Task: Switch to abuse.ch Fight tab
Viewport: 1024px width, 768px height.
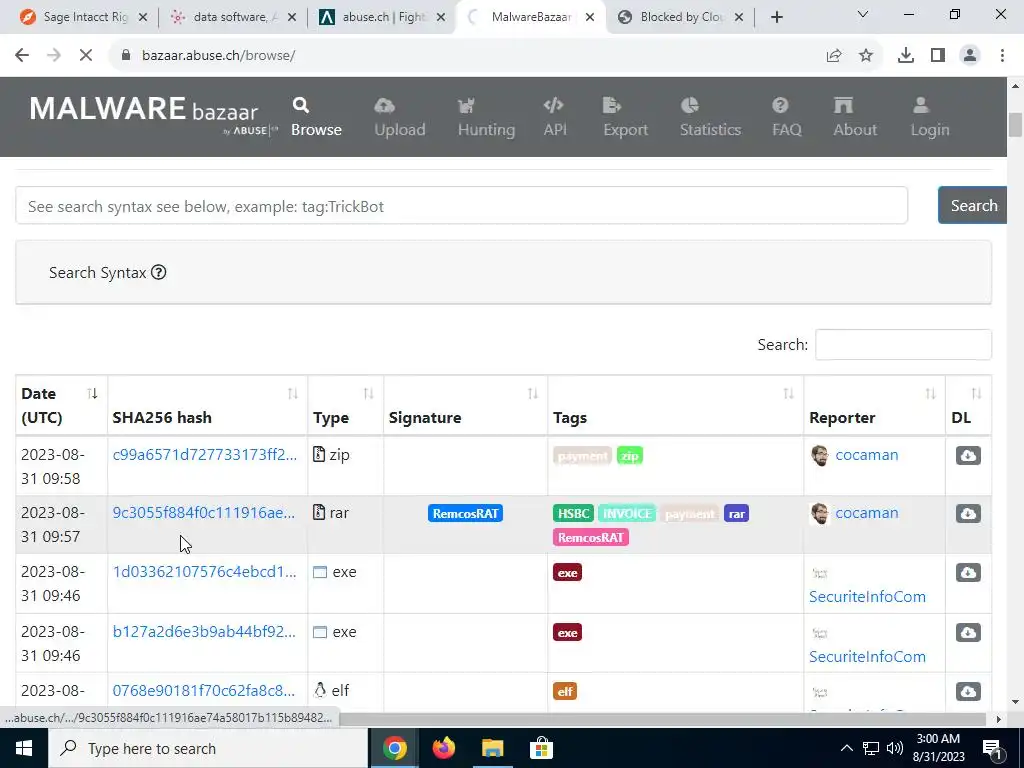Action: (382, 17)
